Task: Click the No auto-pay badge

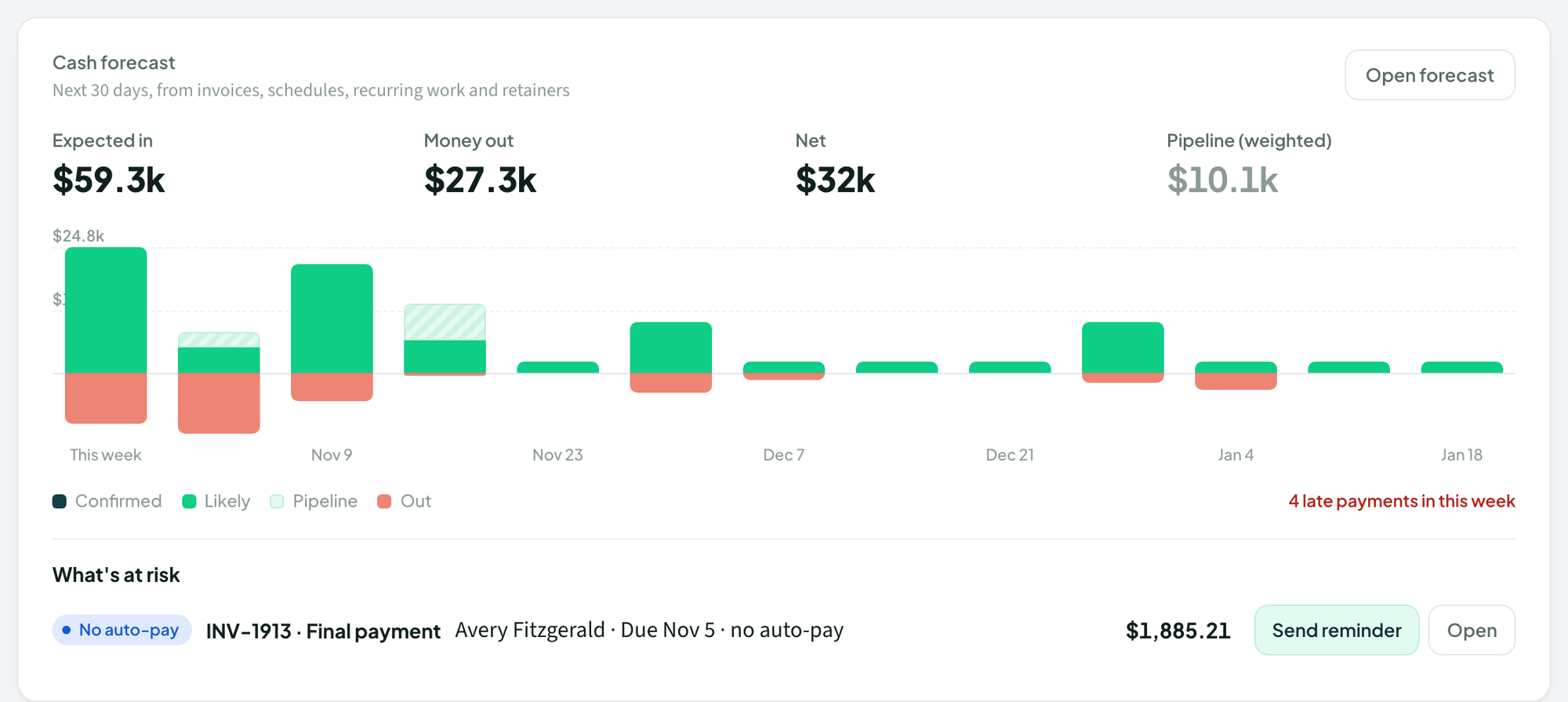Action: pyautogui.click(x=122, y=630)
